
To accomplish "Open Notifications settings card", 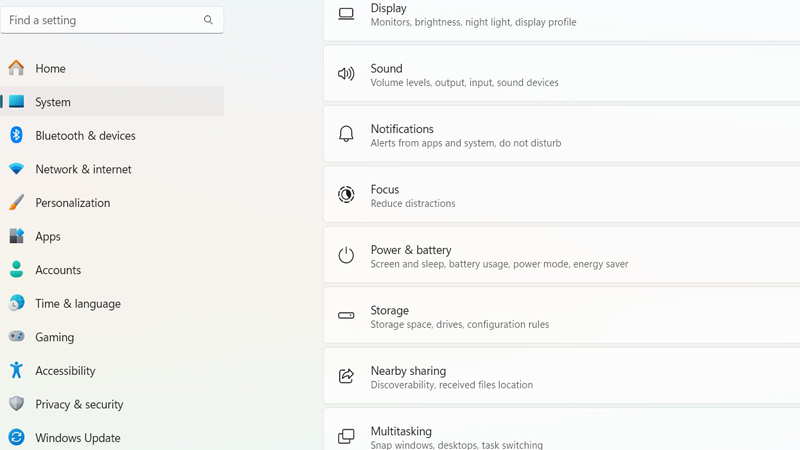I will 562,134.
